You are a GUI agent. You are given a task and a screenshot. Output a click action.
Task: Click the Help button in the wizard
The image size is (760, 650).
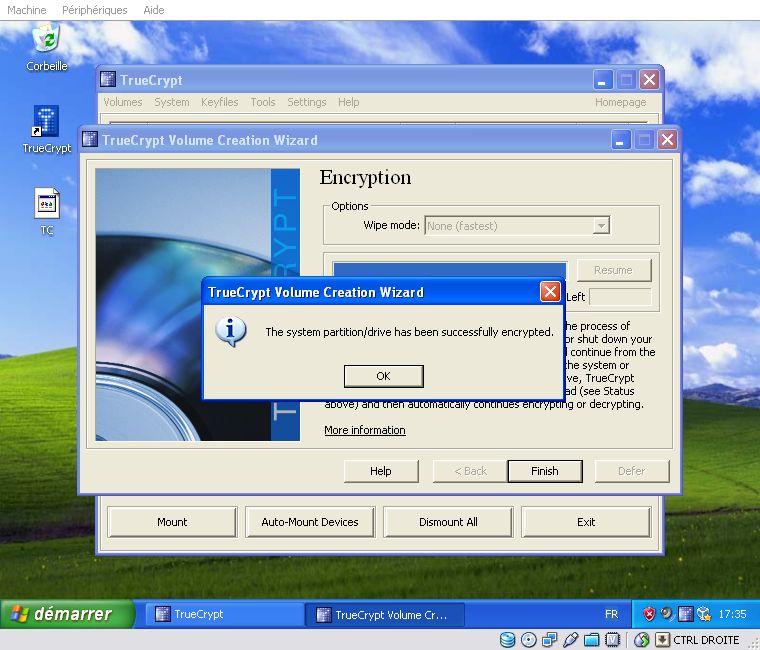381,471
